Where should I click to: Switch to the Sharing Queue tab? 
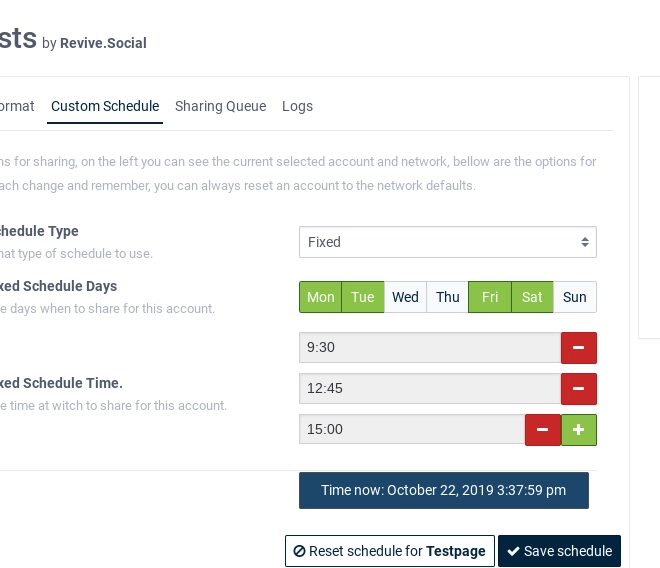tap(221, 106)
